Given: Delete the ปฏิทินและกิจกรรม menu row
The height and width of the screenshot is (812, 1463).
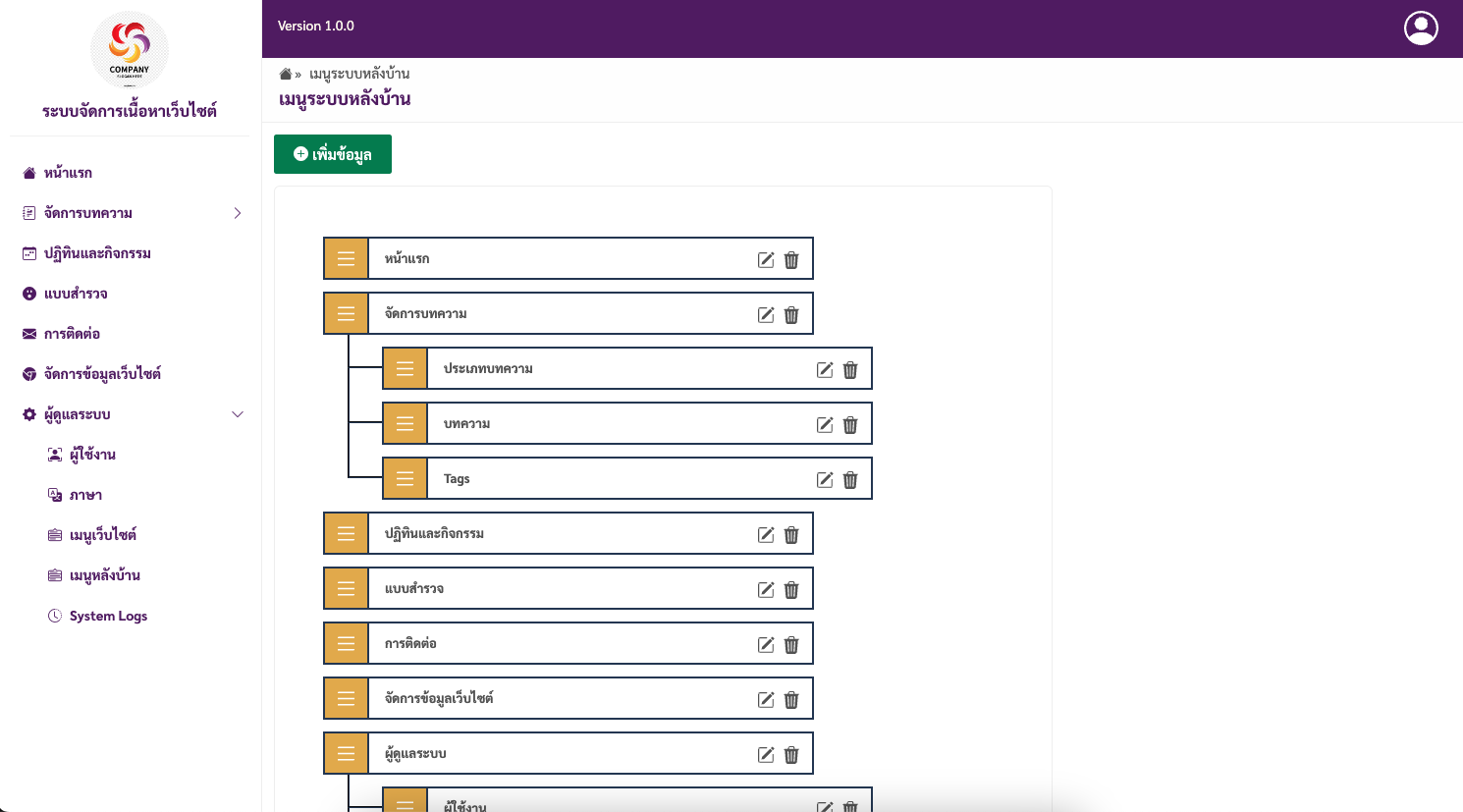Looking at the screenshot, I should pos(791,534).
